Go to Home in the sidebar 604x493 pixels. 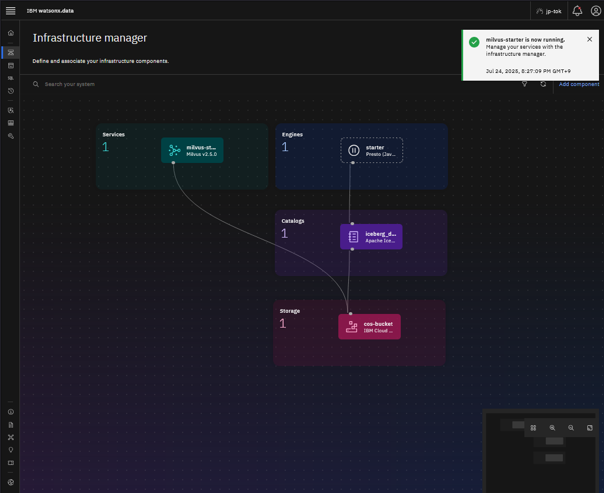tap(11, 33)
